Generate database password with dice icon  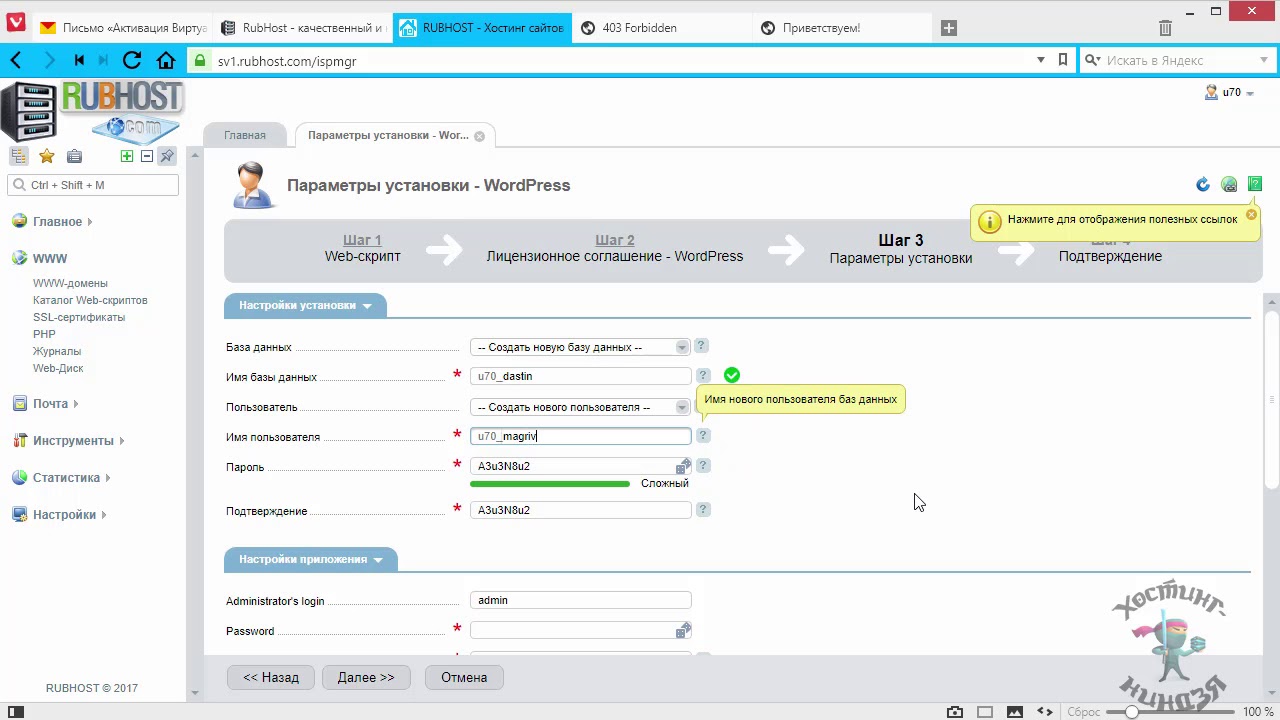coord(683,467)
